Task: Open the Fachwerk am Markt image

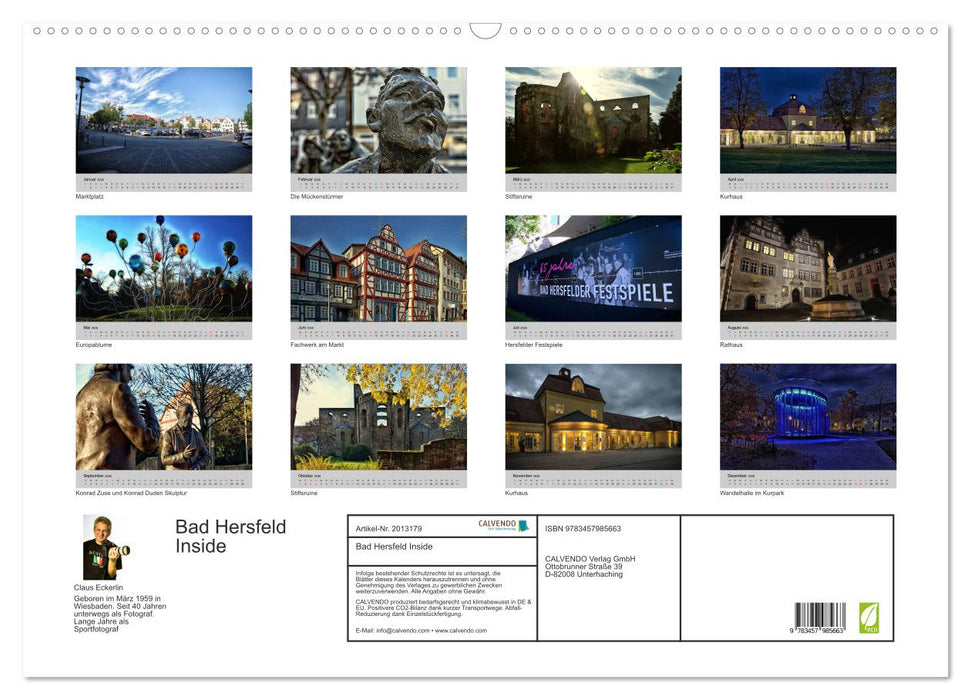Action: [x=378, y=270]
